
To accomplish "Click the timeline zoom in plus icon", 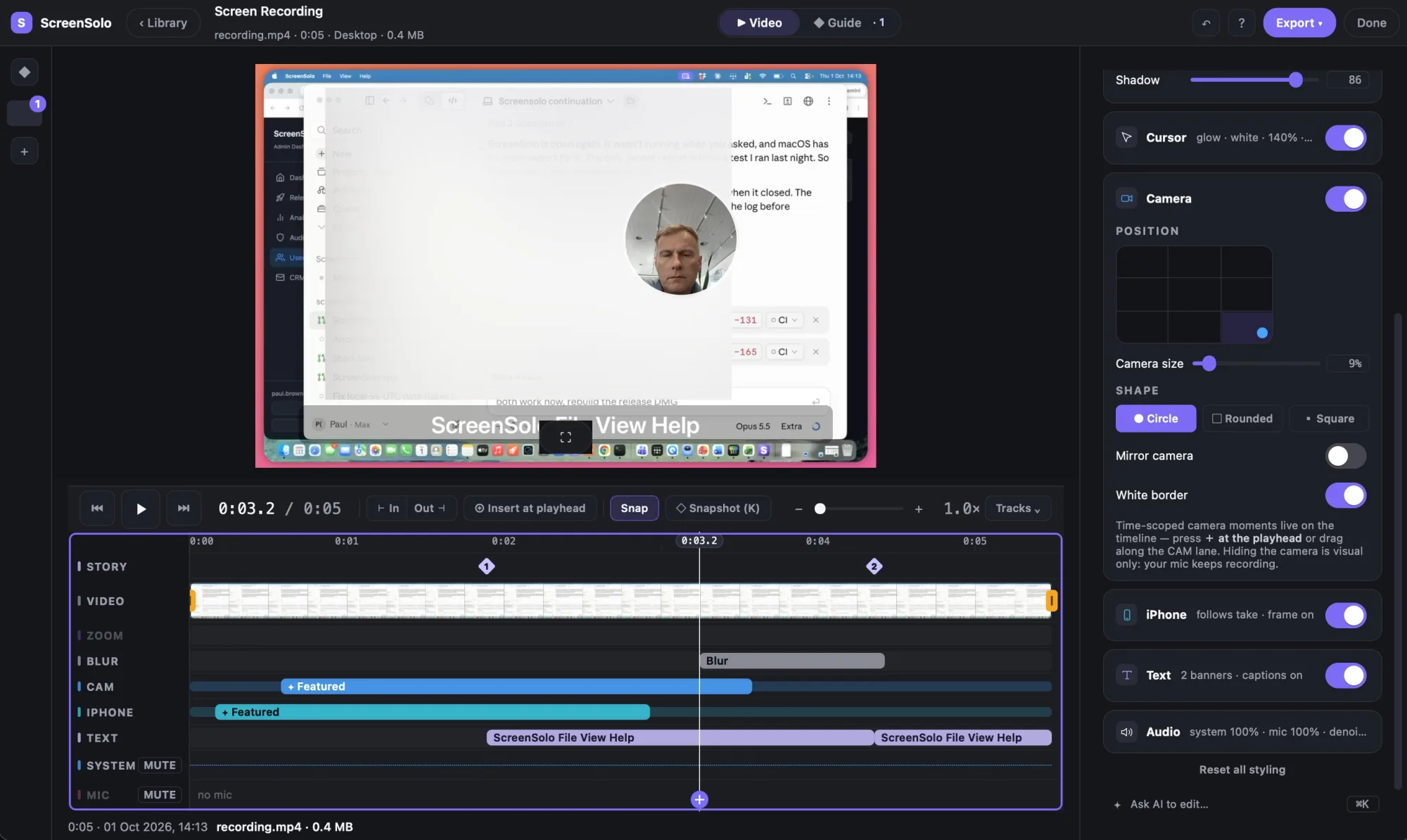I will click(x=918, y=509).
